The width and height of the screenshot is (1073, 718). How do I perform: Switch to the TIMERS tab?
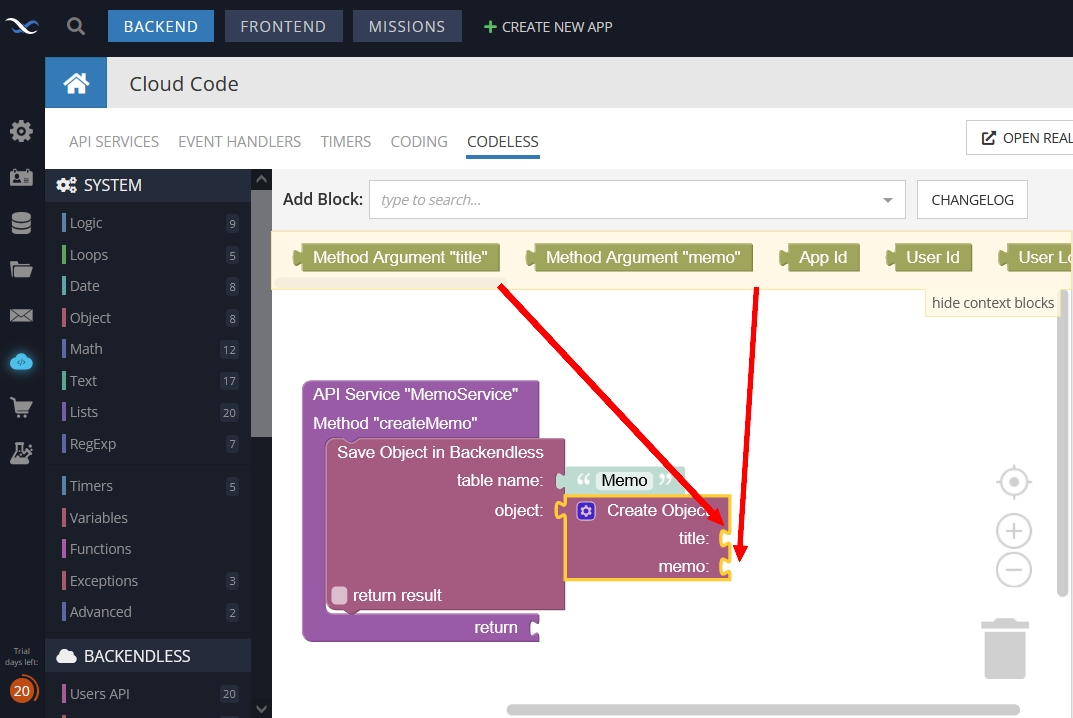click(346, 142)
